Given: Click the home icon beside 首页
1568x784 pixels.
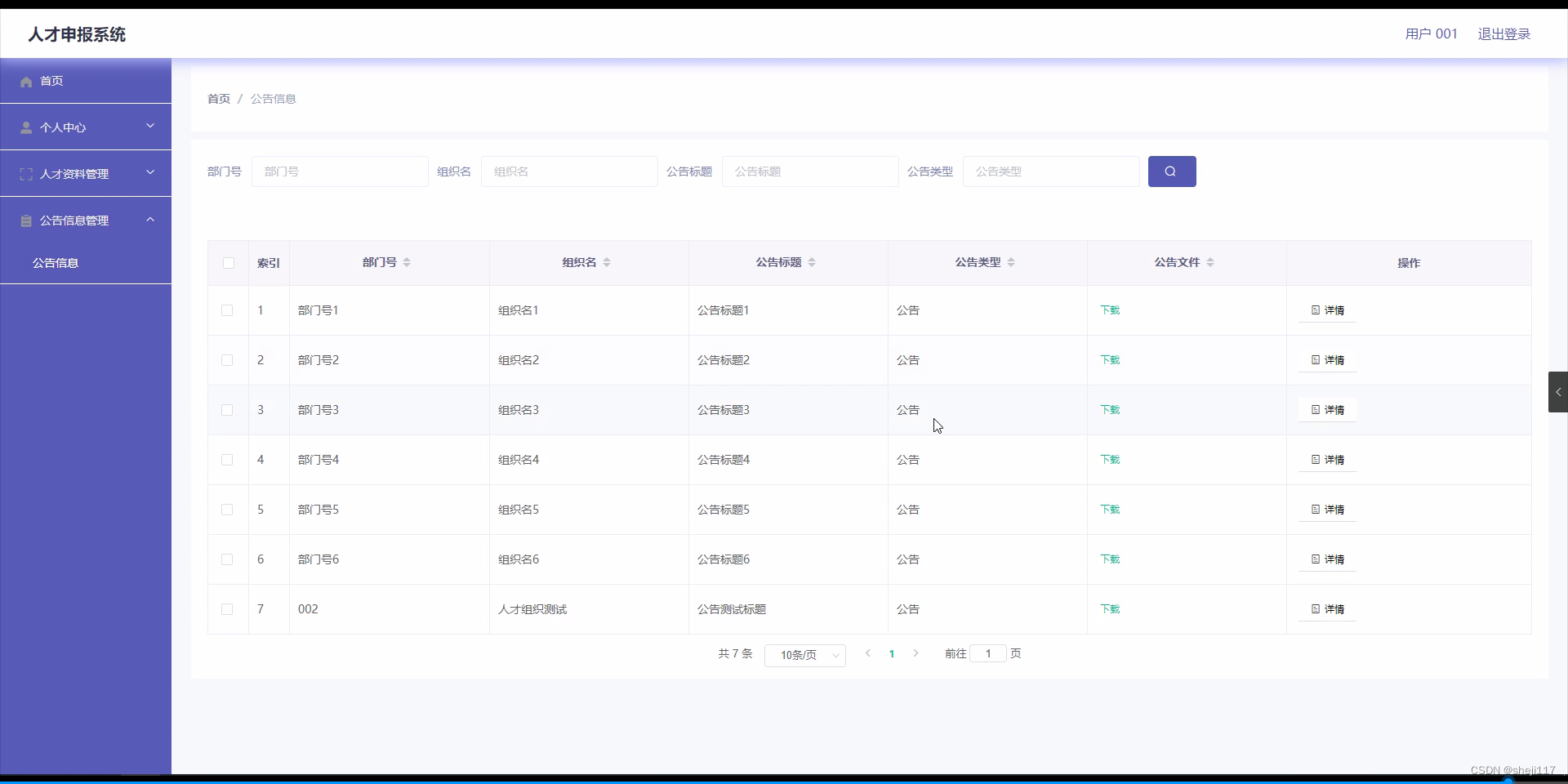Looking at the screenshot, I should [27, 81].
